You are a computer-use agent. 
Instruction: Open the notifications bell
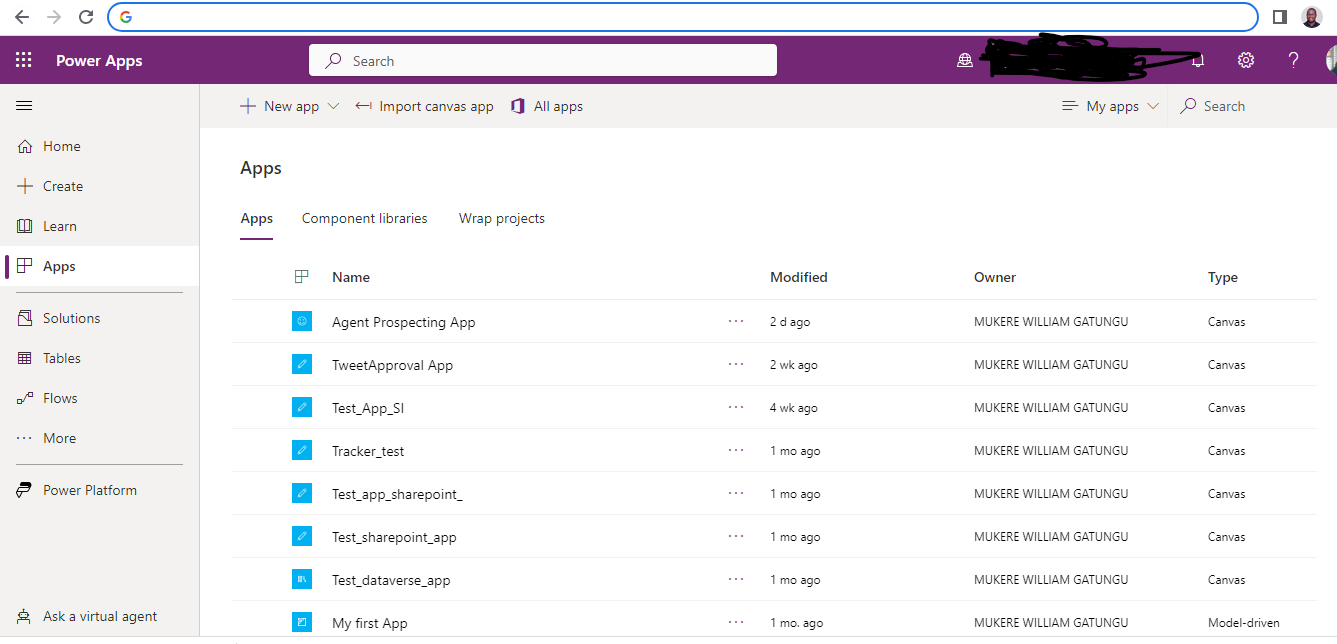[1198, 61]
